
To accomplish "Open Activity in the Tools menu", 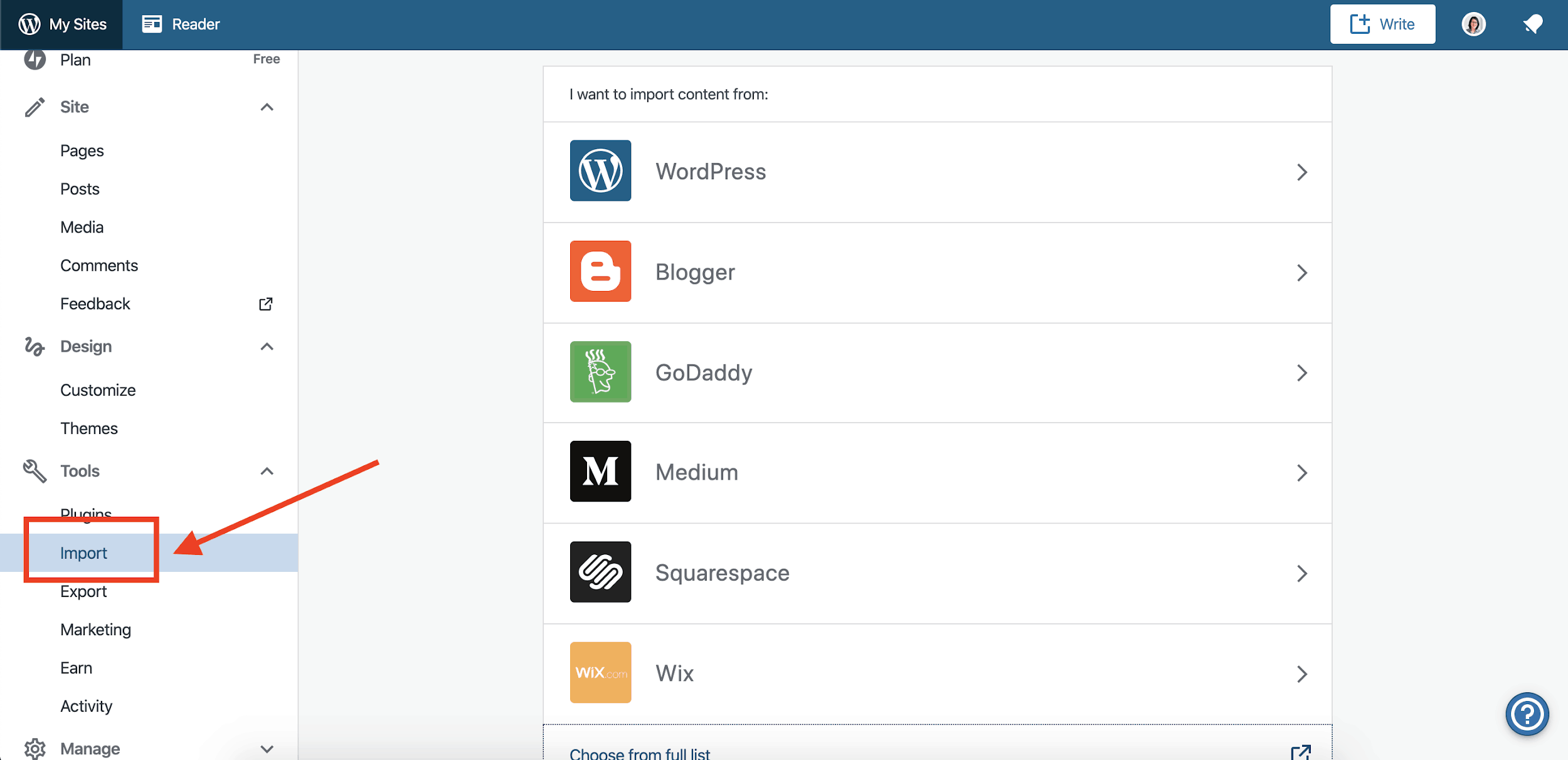I will 87,706.
